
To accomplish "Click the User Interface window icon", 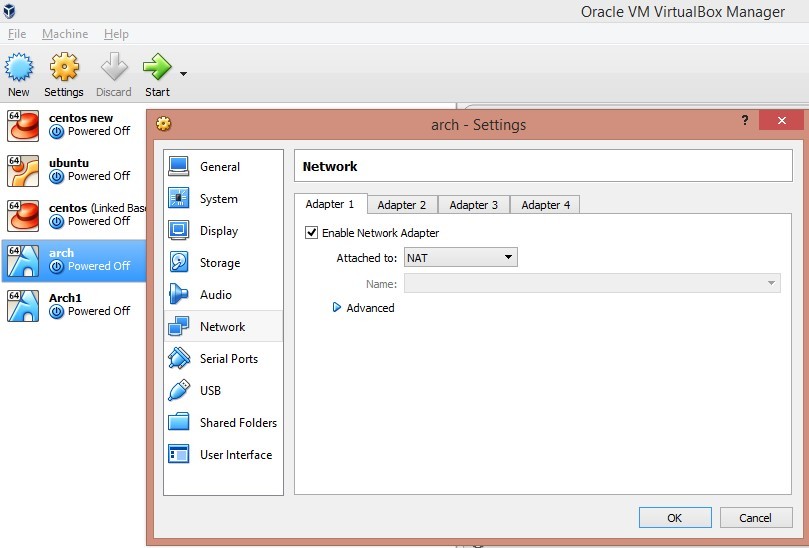I will [x=179, y=454].
